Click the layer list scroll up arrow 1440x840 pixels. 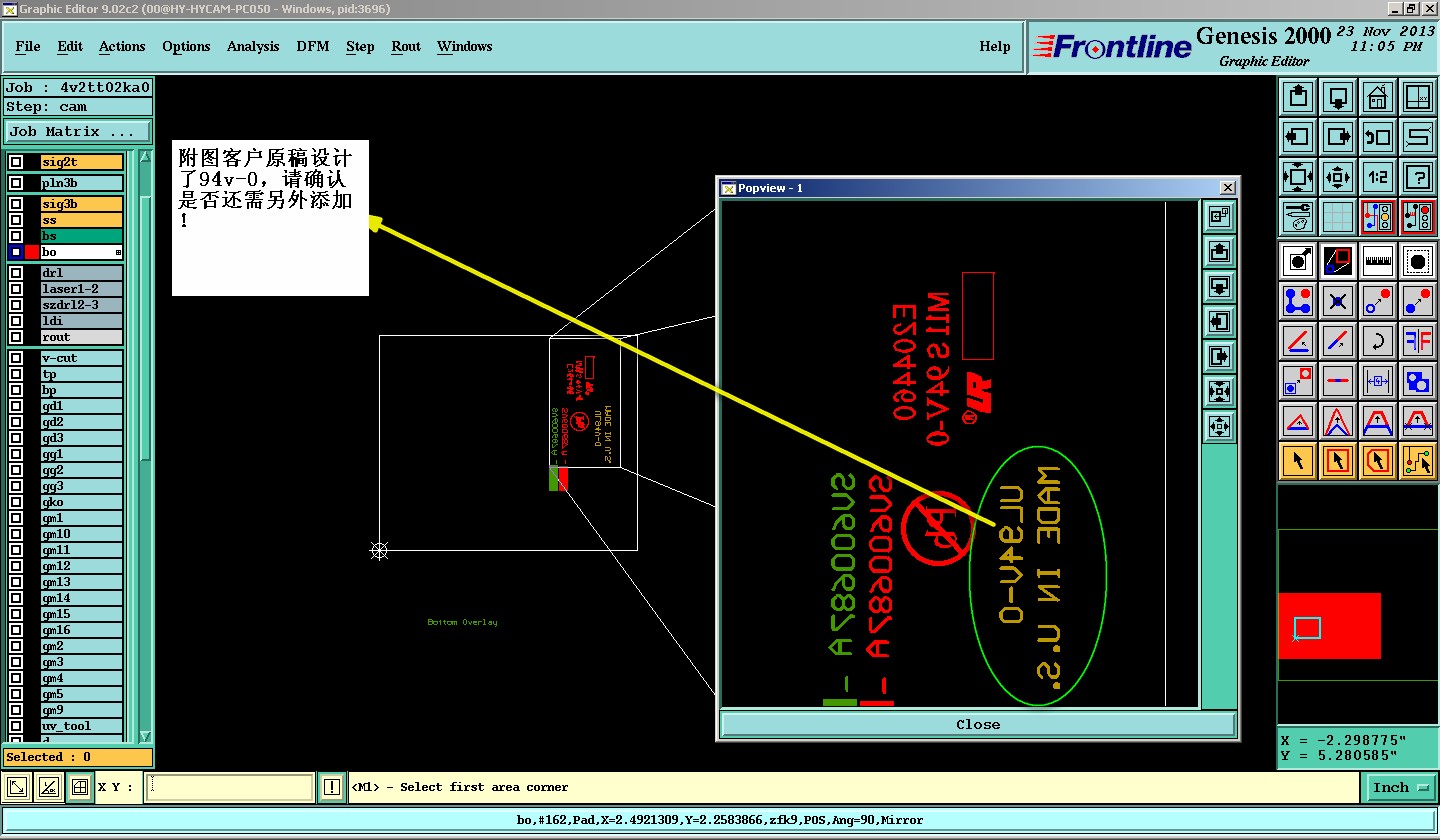click(x=145, y=157)
